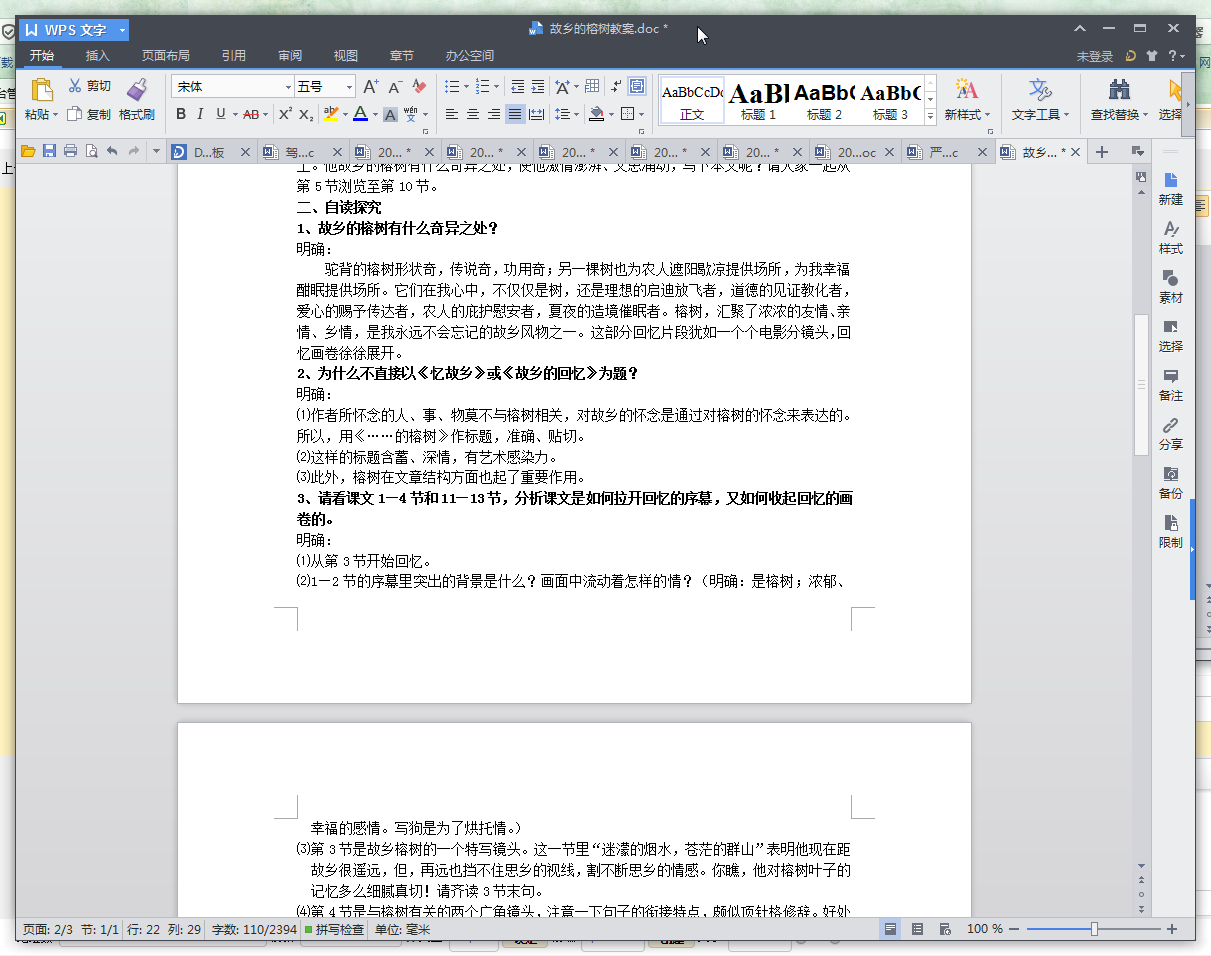Toggle strikethrough AB formatting
Screen dimensions: 1211x956
pos(251,114)
